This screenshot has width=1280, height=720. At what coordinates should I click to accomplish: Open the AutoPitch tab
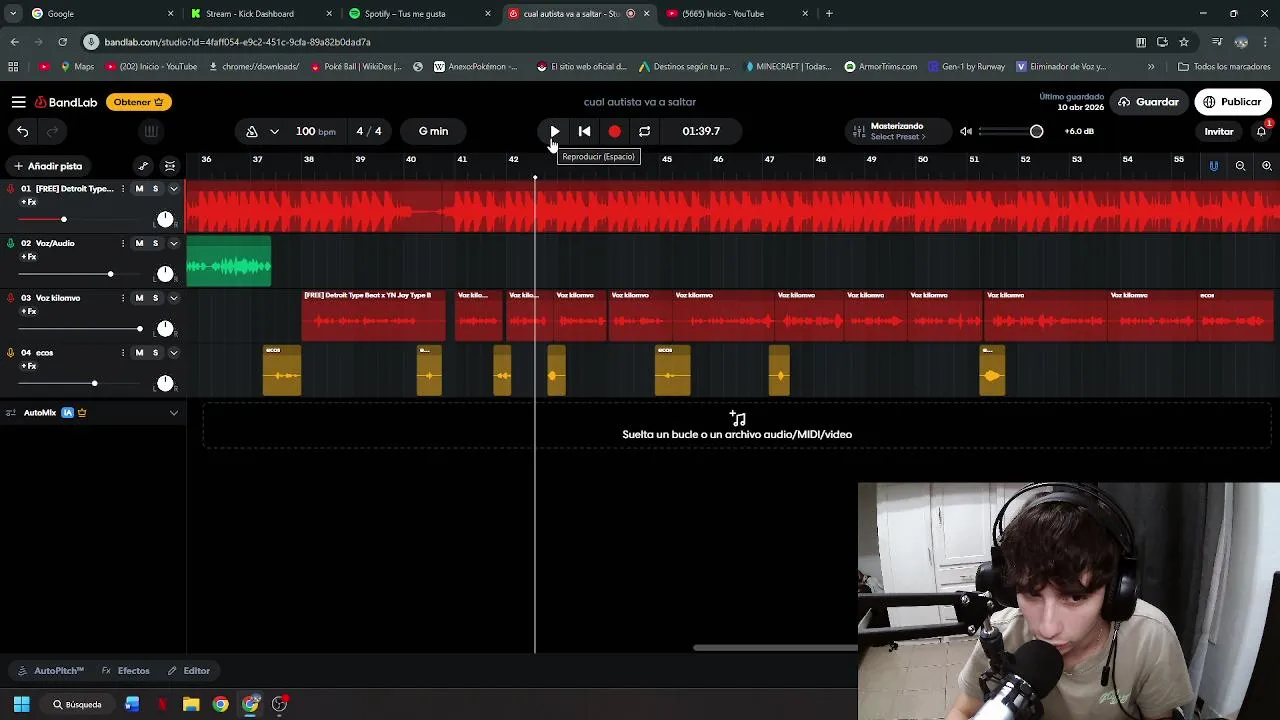(x=52, y=671)
